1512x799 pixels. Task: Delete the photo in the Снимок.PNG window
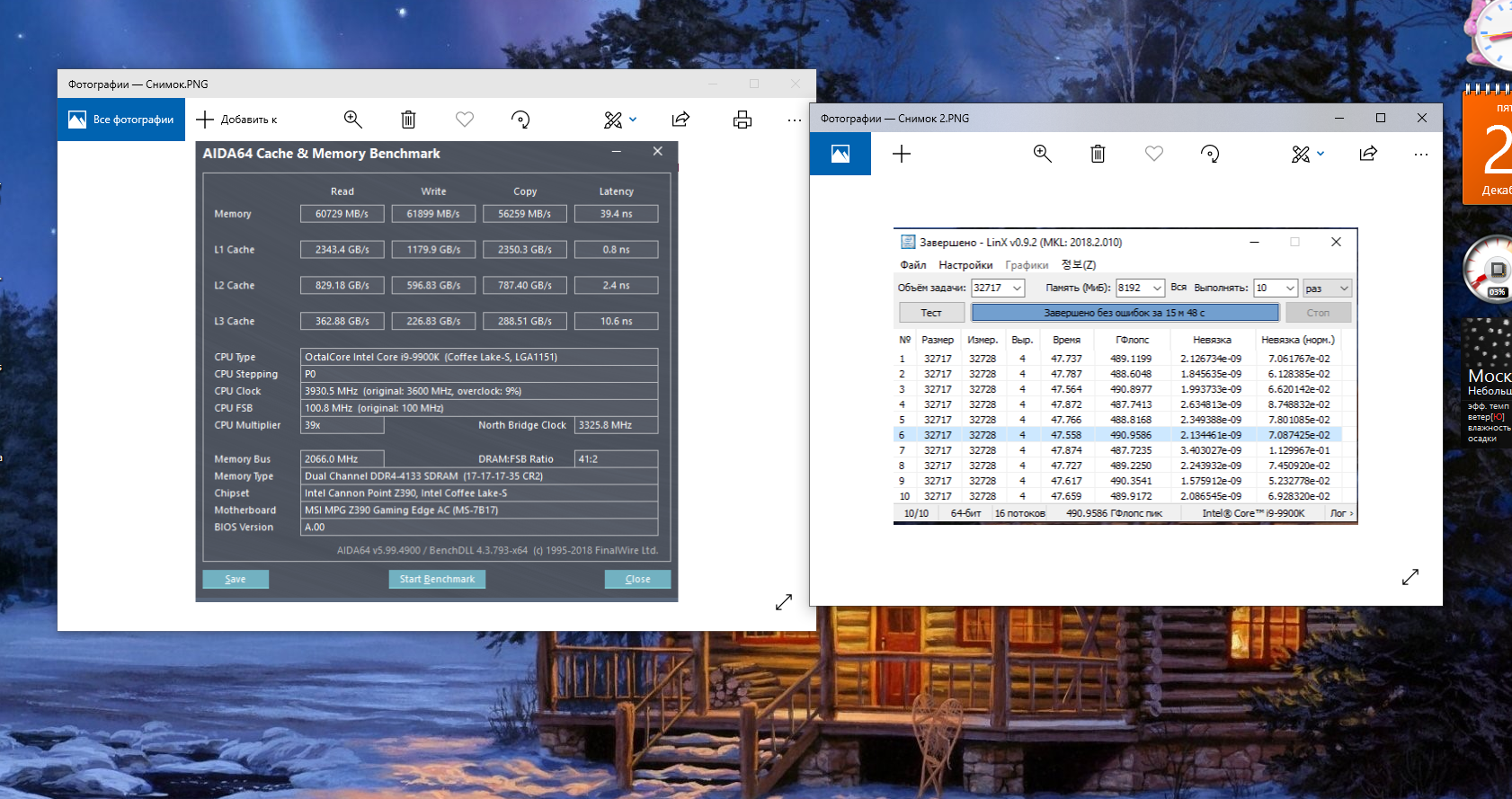point(408,120)
